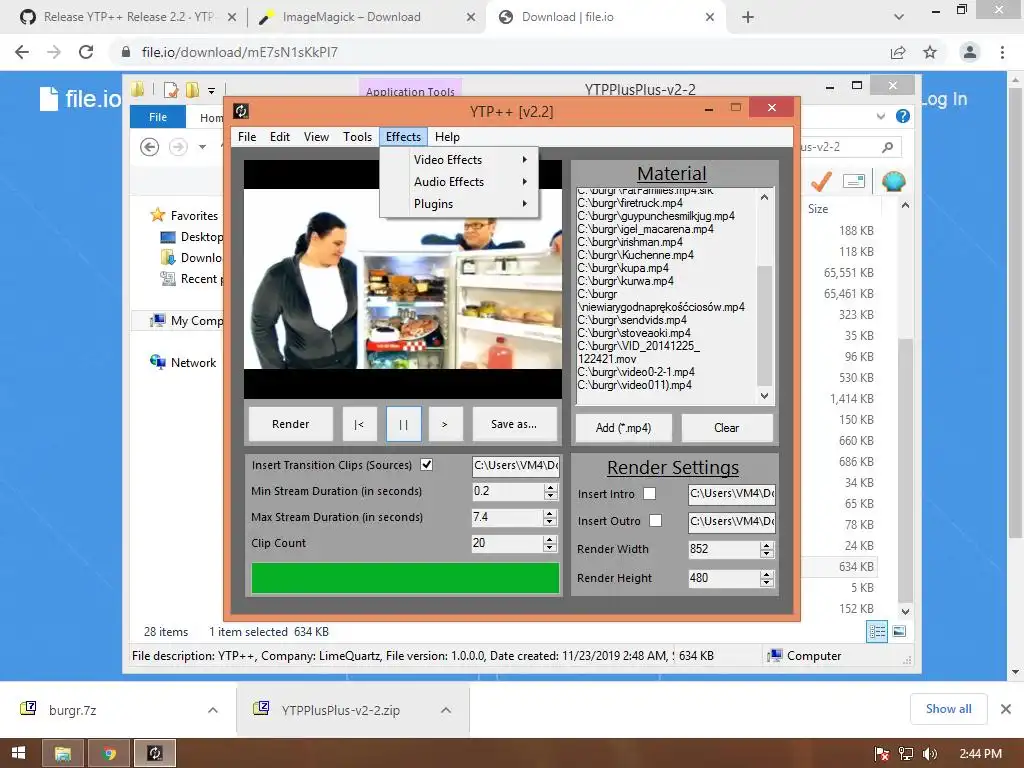Play the preview with > button

tap(445, 424)
